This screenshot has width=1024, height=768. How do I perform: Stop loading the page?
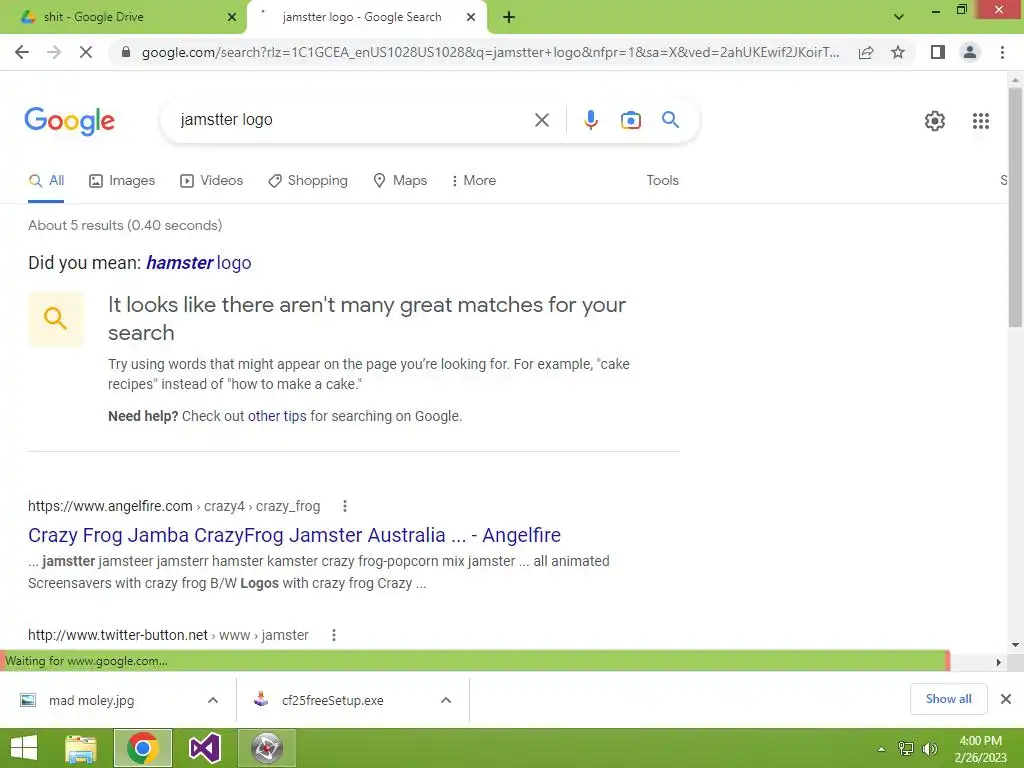[x=86, y=52]
